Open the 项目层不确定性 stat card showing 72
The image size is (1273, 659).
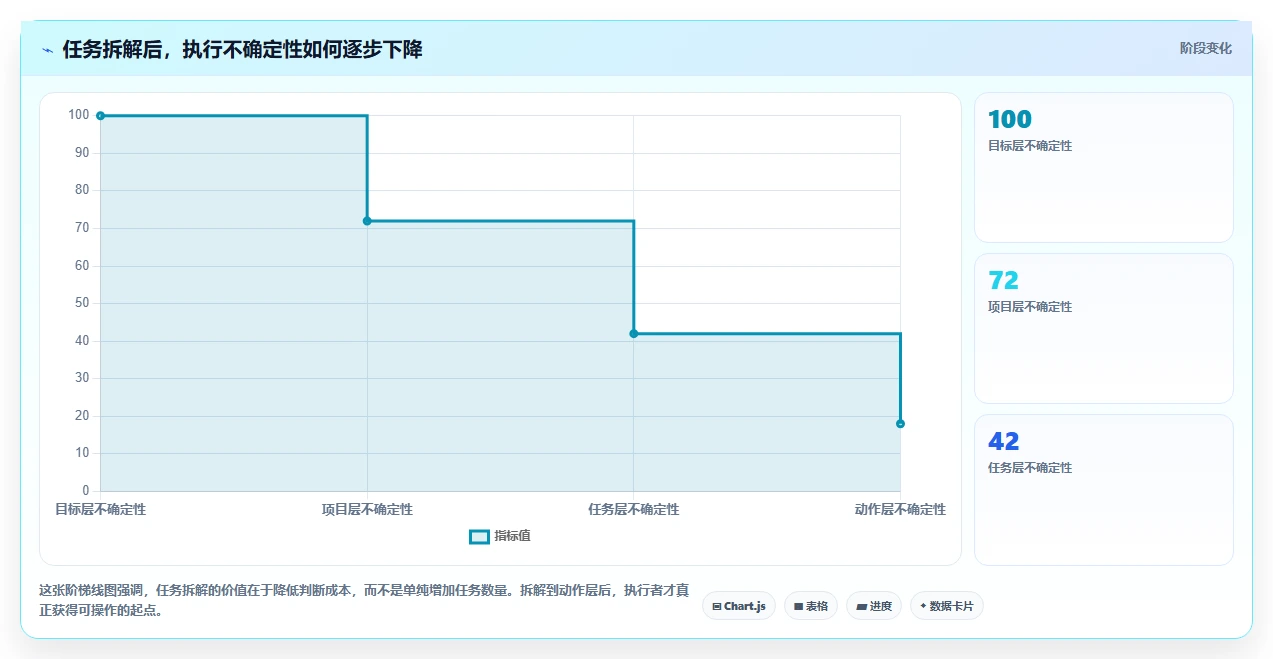point(1104,329)
